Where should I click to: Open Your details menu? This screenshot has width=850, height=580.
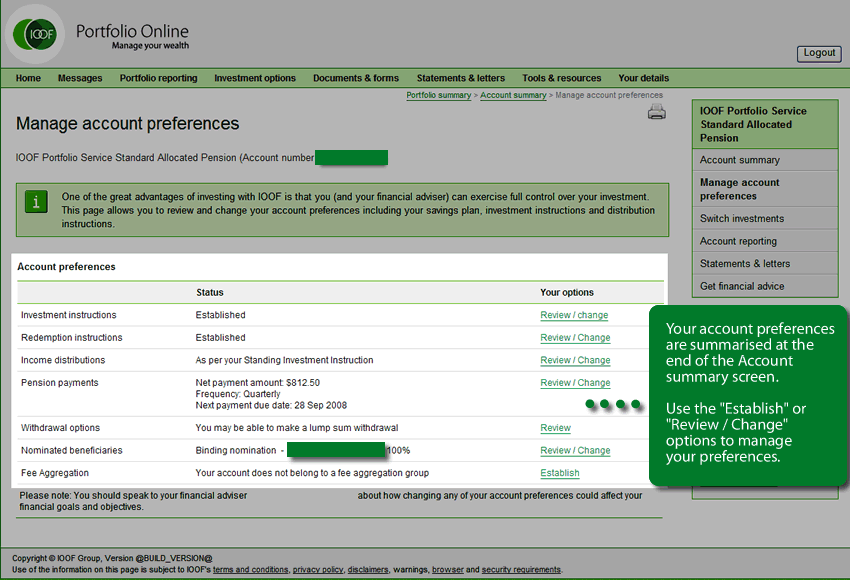click(643, 78)
